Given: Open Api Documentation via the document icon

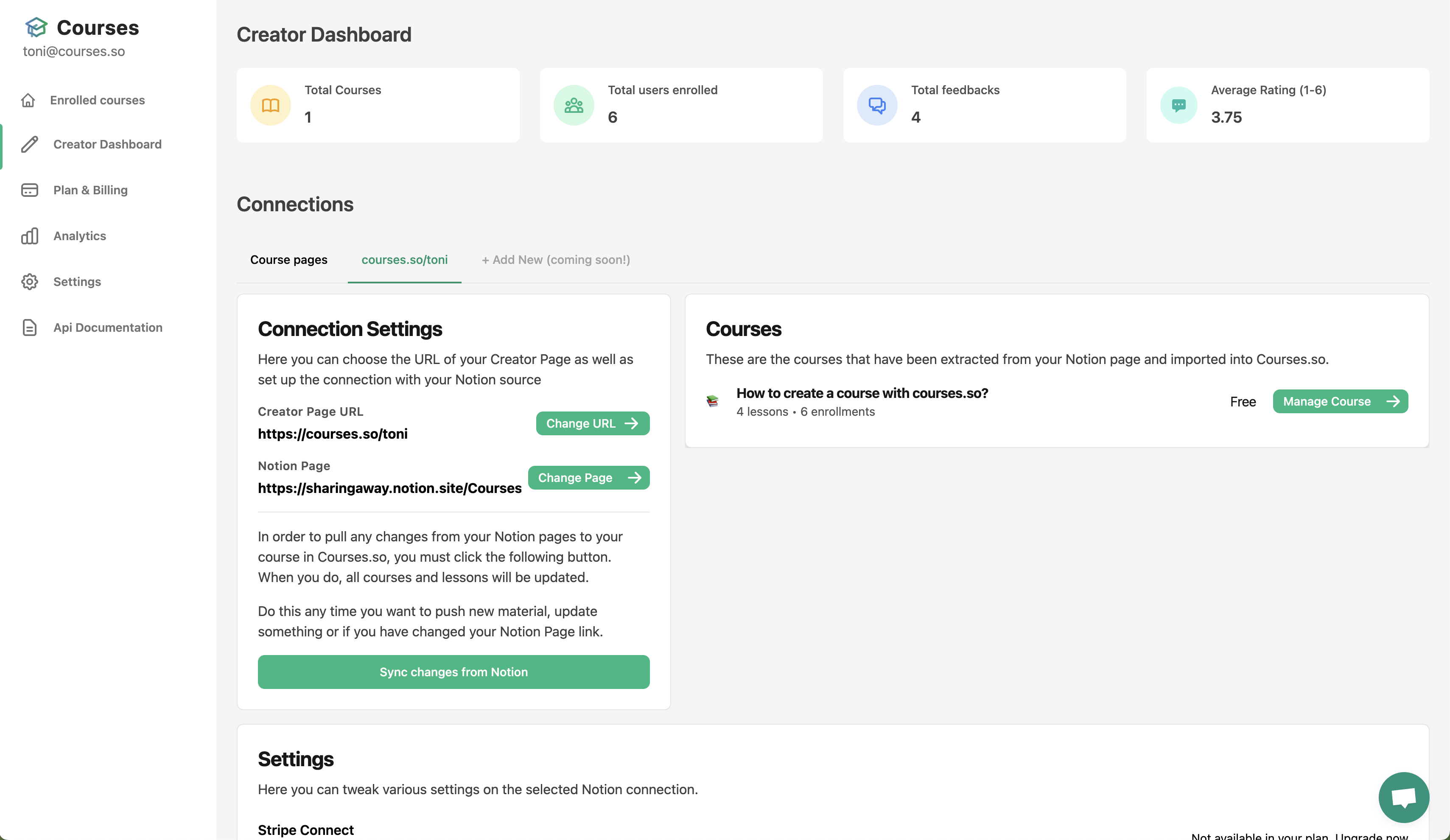Looking at the screenshot, I should pyautogui.click(x=29, y=328).
